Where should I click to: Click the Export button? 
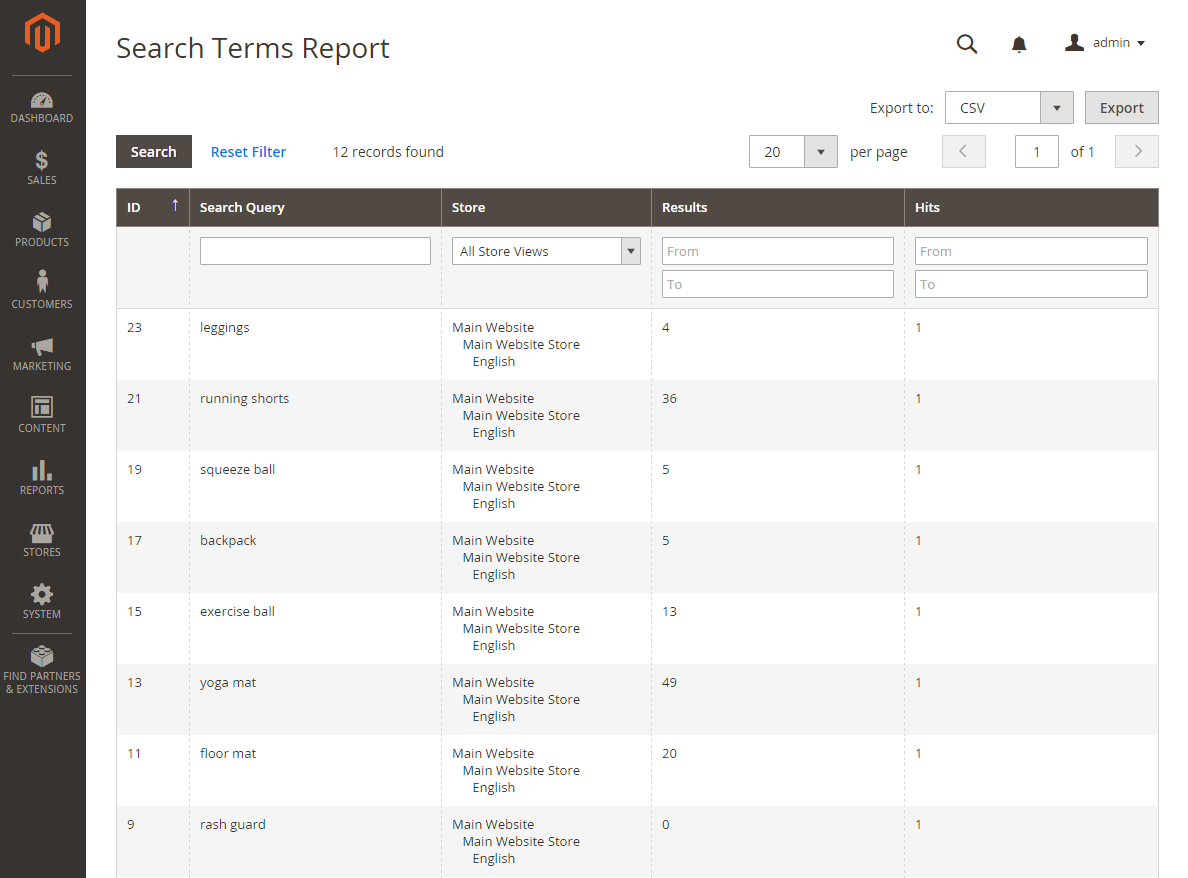(x=1121, y=108)
